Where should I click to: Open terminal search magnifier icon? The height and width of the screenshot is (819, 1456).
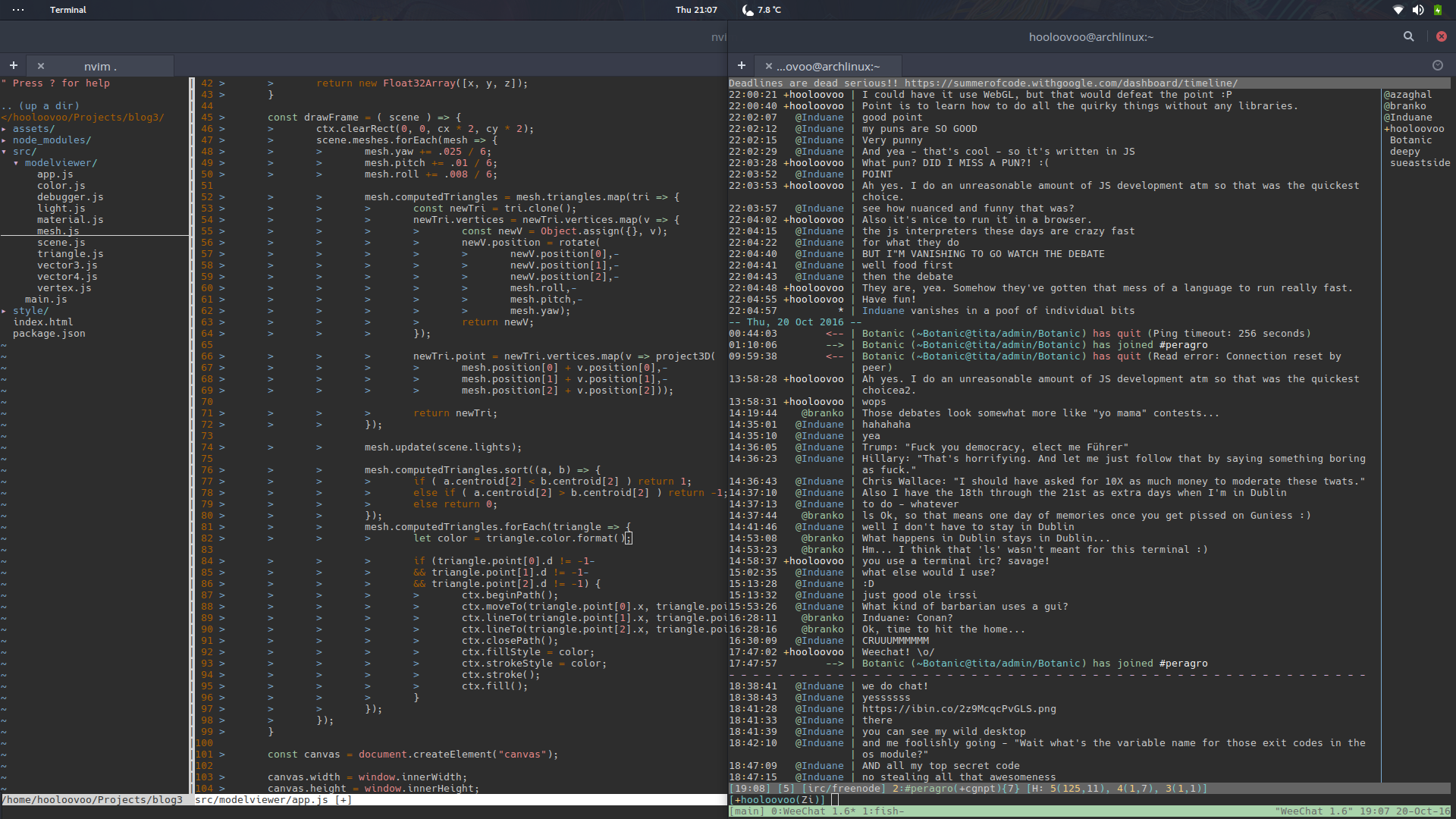(1408, 36)
